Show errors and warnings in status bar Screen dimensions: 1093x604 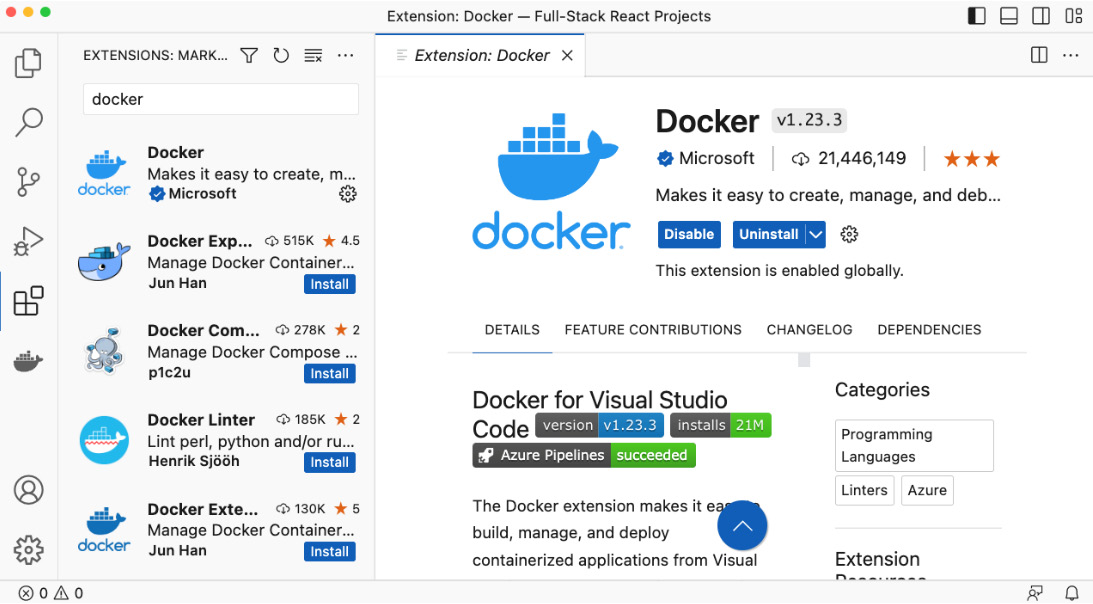(x=50, y=593)
